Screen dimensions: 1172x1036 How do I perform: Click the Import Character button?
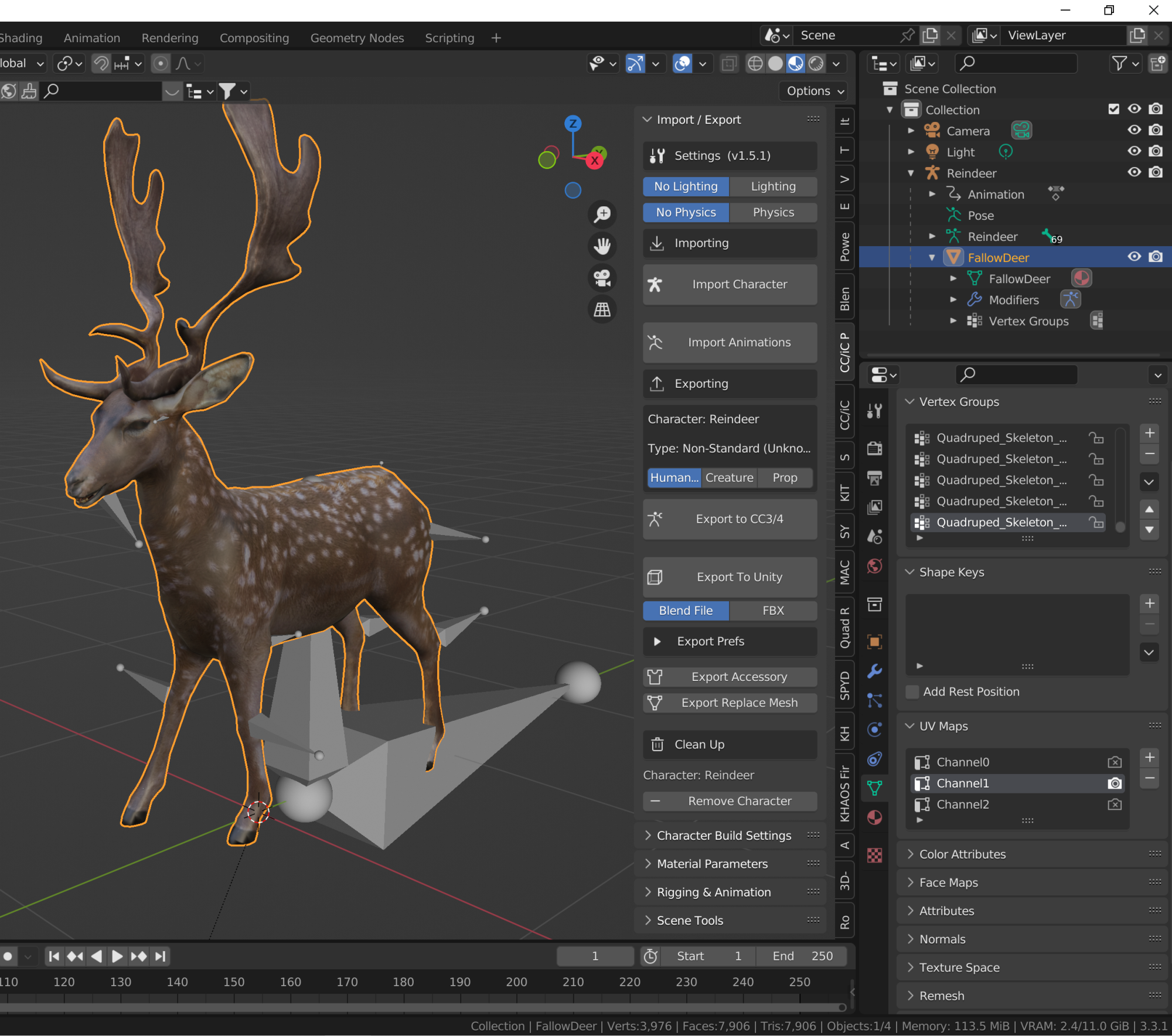coord(730,284)
